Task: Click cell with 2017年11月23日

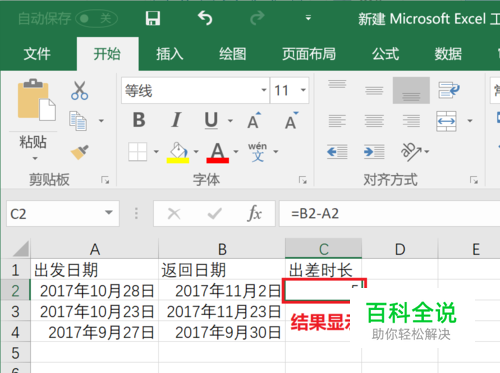Action: 222,311
